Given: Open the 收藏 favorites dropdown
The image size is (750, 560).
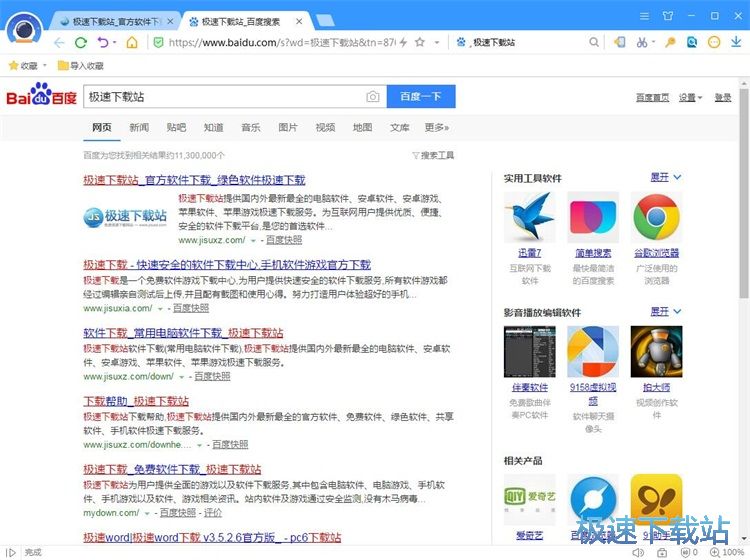Looking at the screenshot, I should [x=45, y=65].
